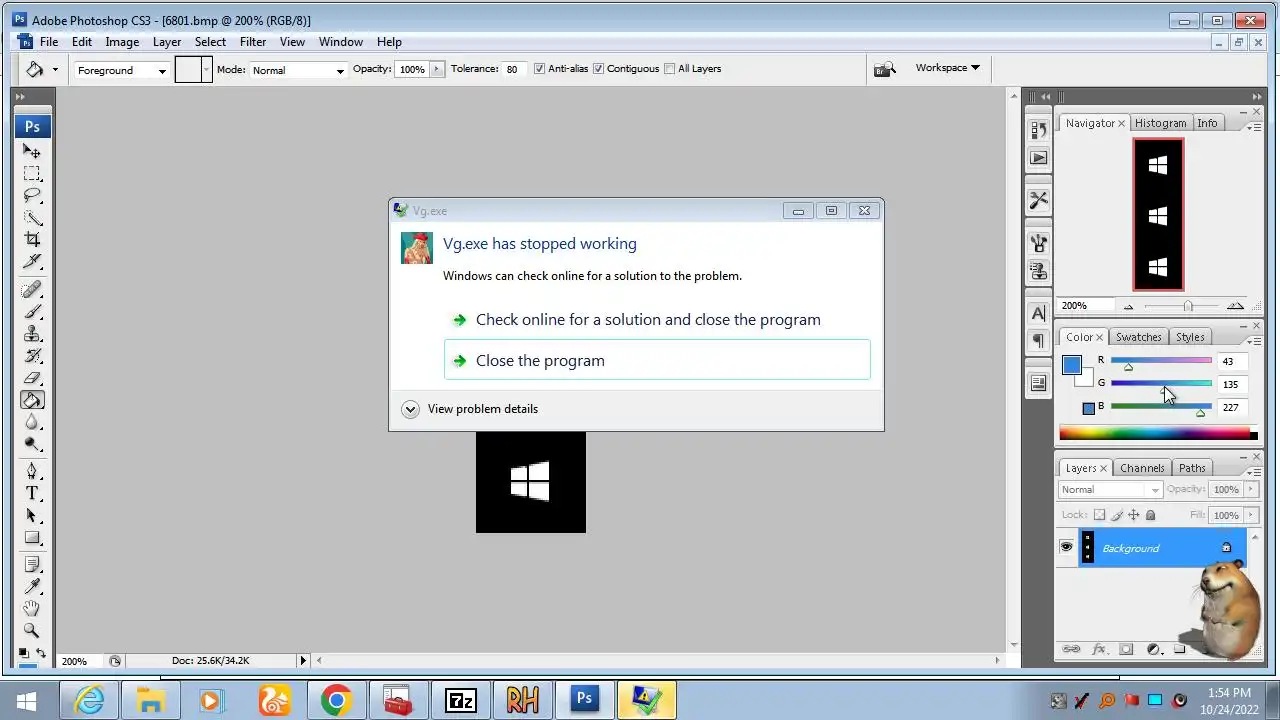Open the Character panel icon

coord(1038,313)
